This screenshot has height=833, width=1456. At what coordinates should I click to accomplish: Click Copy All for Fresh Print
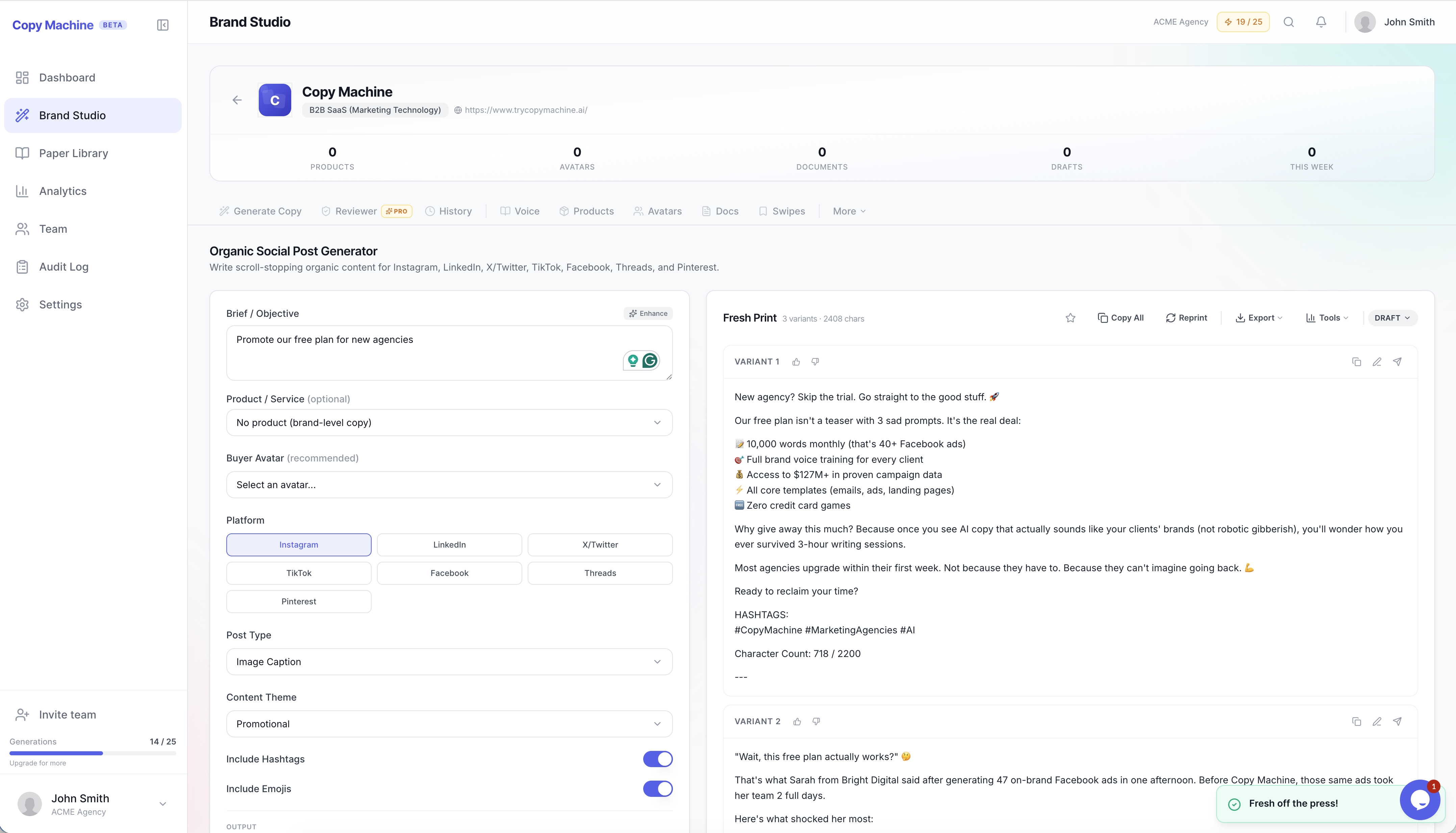(1120, 318)
